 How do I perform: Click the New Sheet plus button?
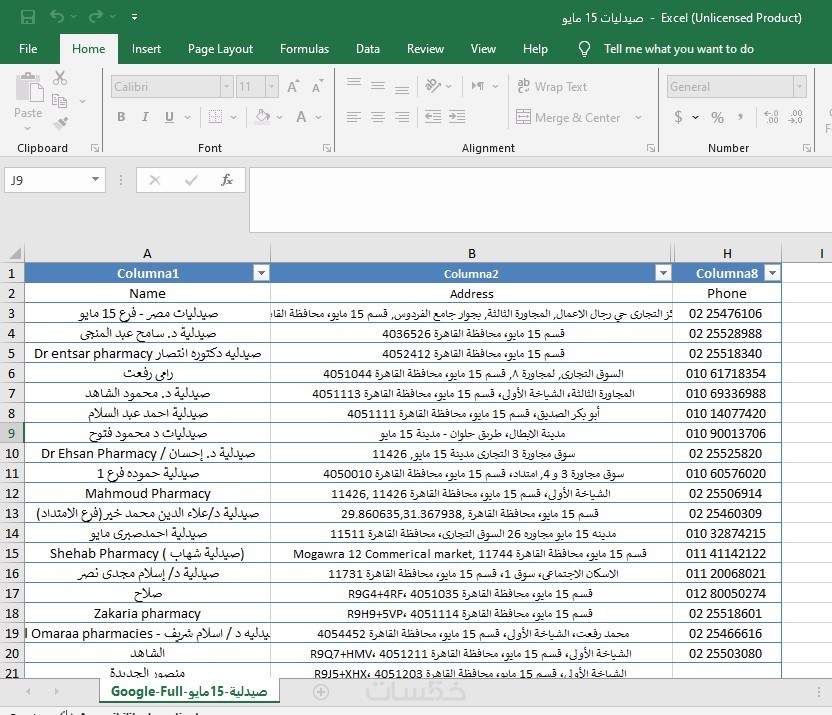click(x=320, y=692)
